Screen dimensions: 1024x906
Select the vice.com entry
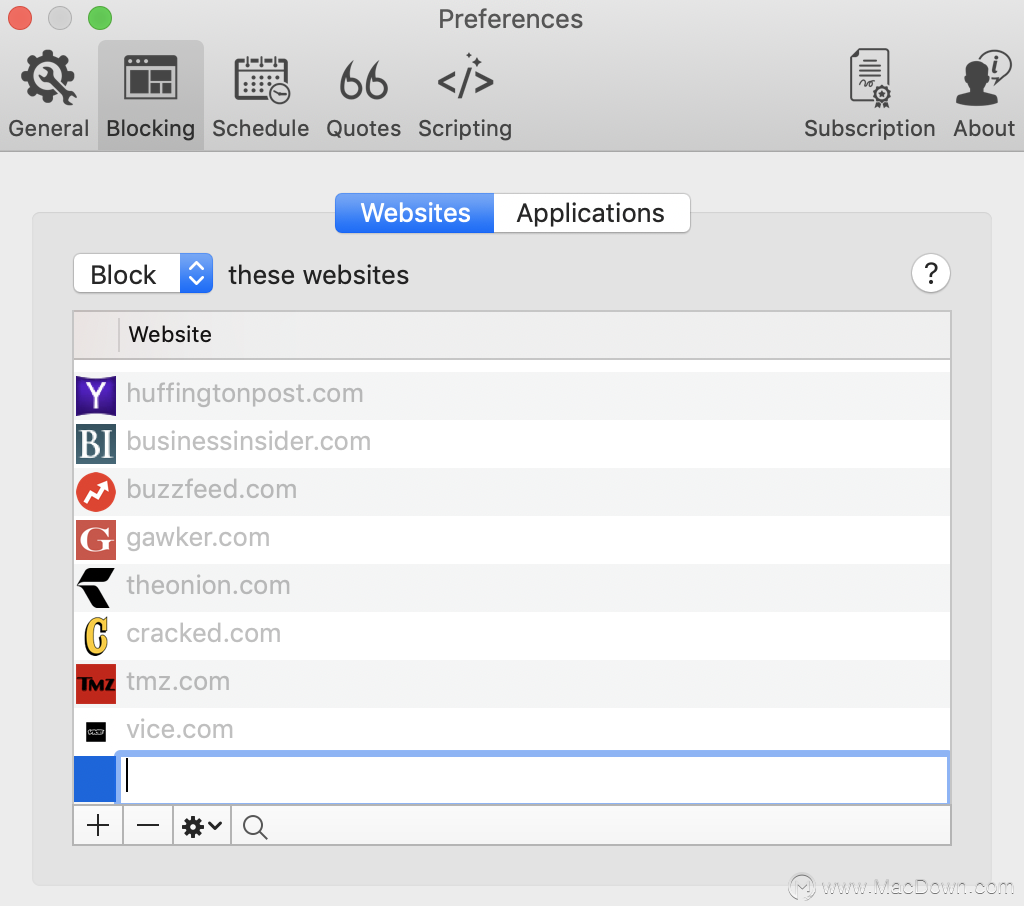[x=512, y=732]
